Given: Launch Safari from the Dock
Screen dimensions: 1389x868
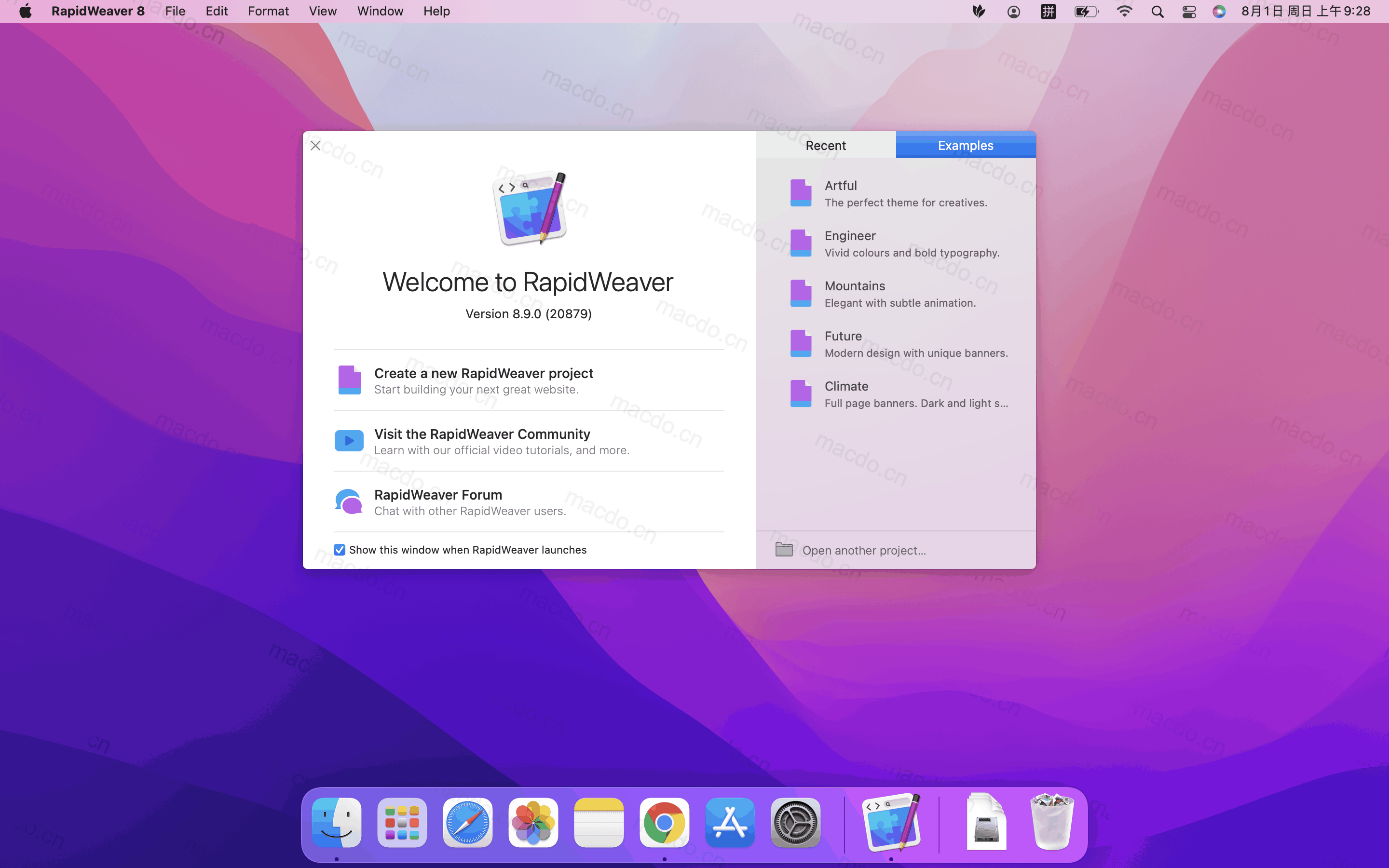Looking at the screenshot, I should pyautogui.click(x=468, y=822).
